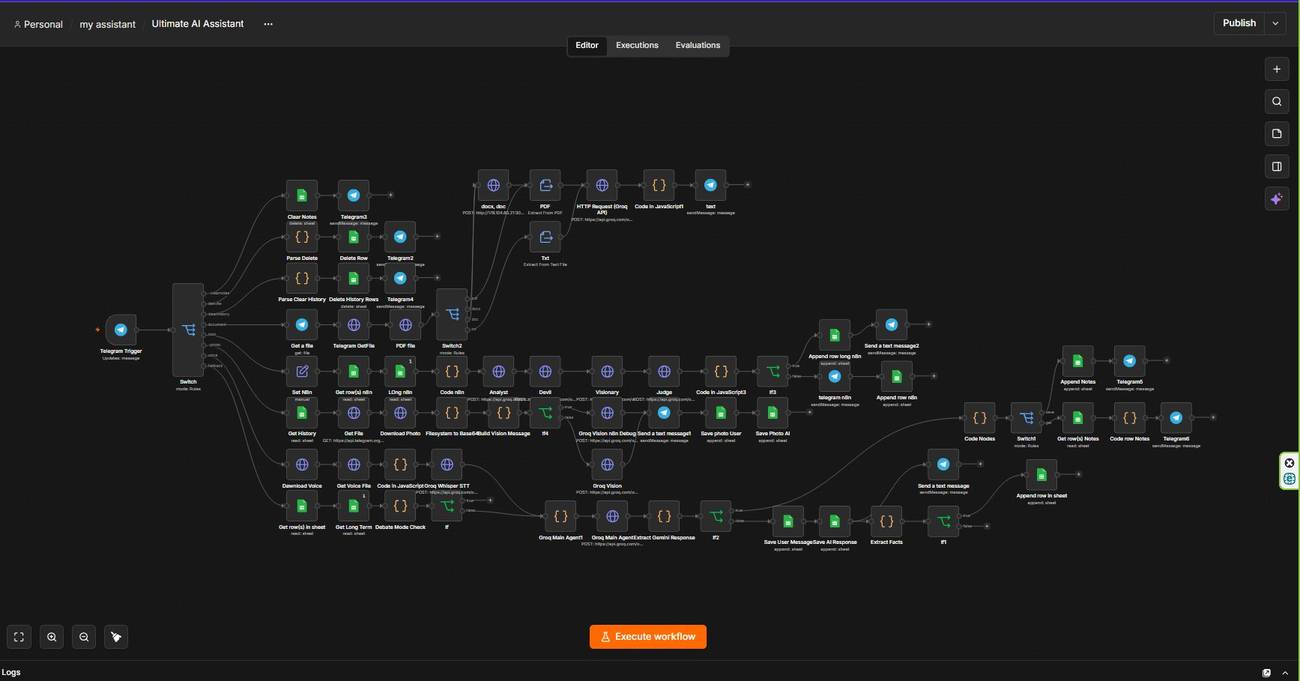
Task: Open the Set N8n edit node
Action: click(x=302, y=371)
